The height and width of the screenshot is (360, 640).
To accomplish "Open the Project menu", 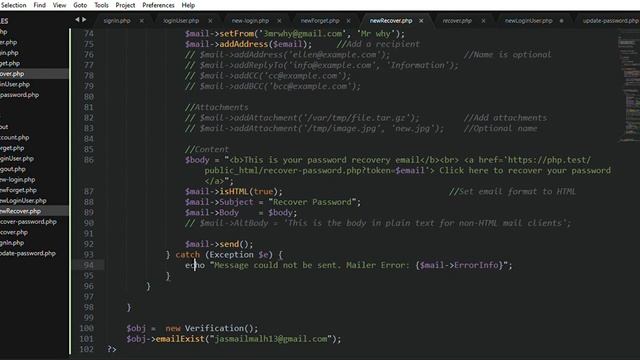I will point(125,5).
